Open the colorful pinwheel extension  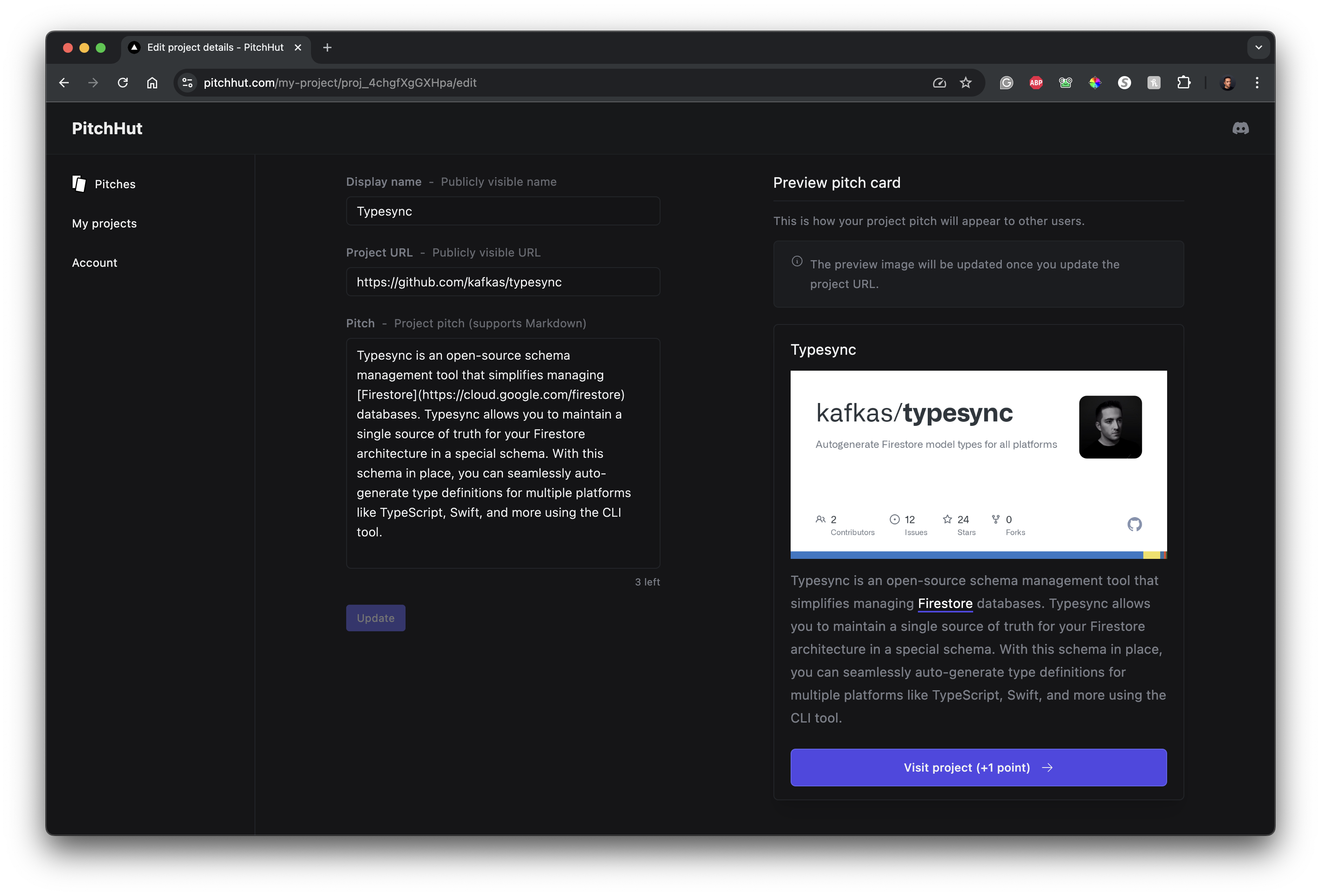coord(1095,83)
